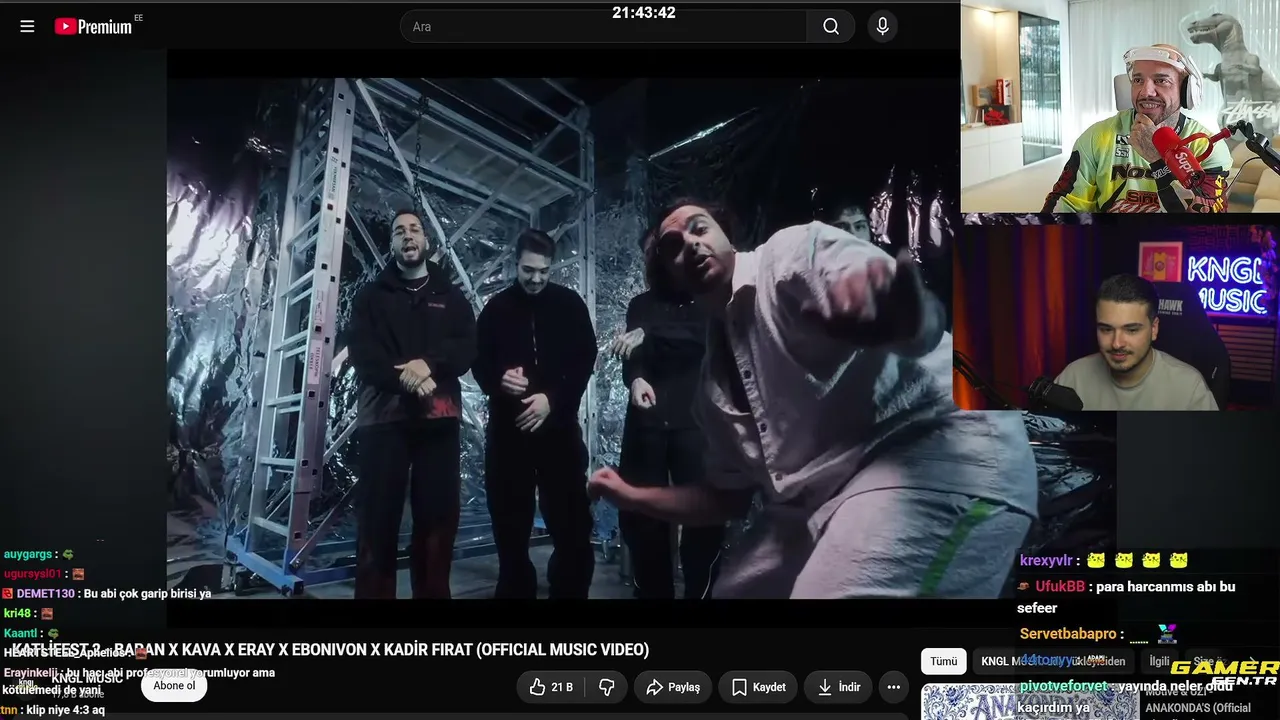Viewport: 1280px width, 720px height.
Task: Click UfukBB's chat message para harcanmıs
Action: (x=1127, y=597)
